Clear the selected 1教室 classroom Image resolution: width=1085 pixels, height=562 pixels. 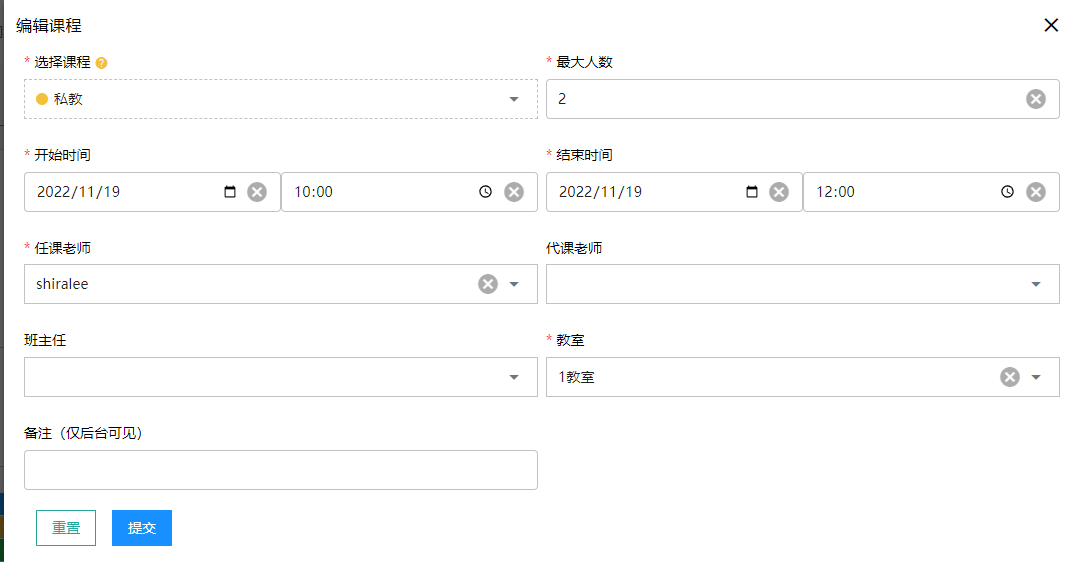(x=1010, y=377)
